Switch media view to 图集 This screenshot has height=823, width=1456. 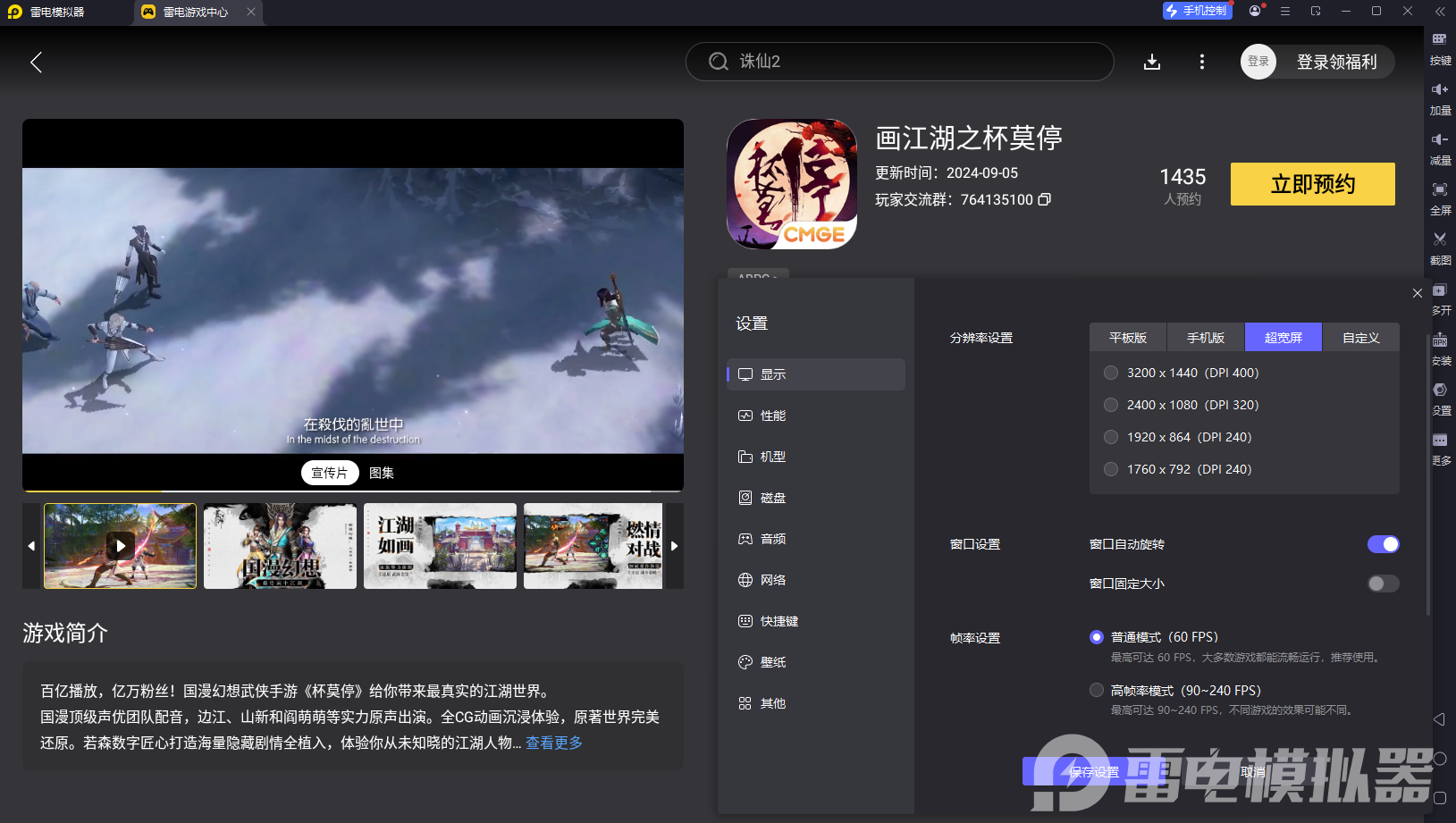pyautogui.click(x=382, y=473)
